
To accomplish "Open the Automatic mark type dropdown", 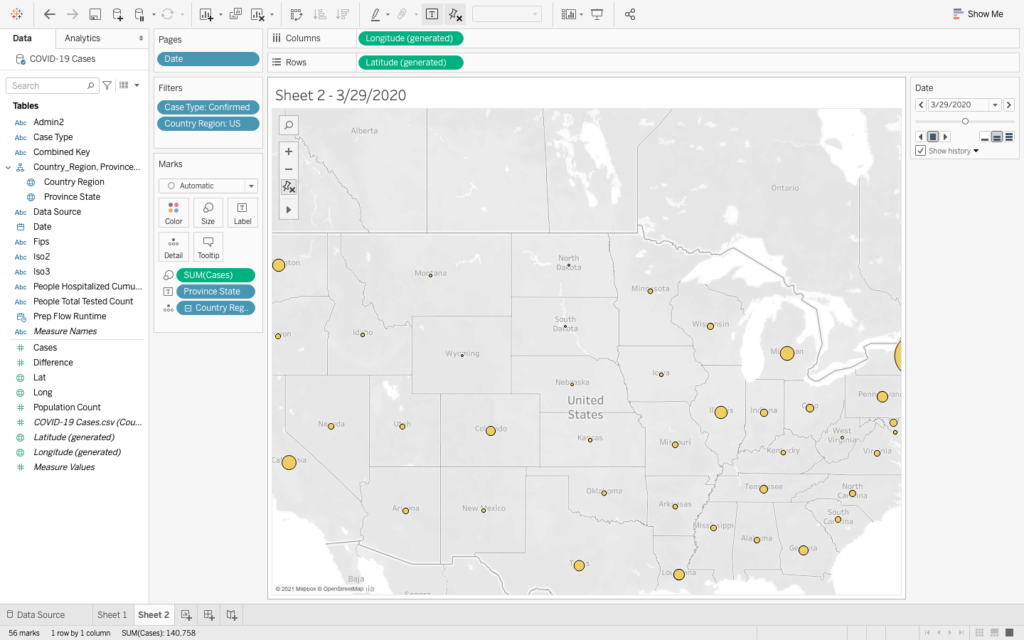I will tap(251, 186).
